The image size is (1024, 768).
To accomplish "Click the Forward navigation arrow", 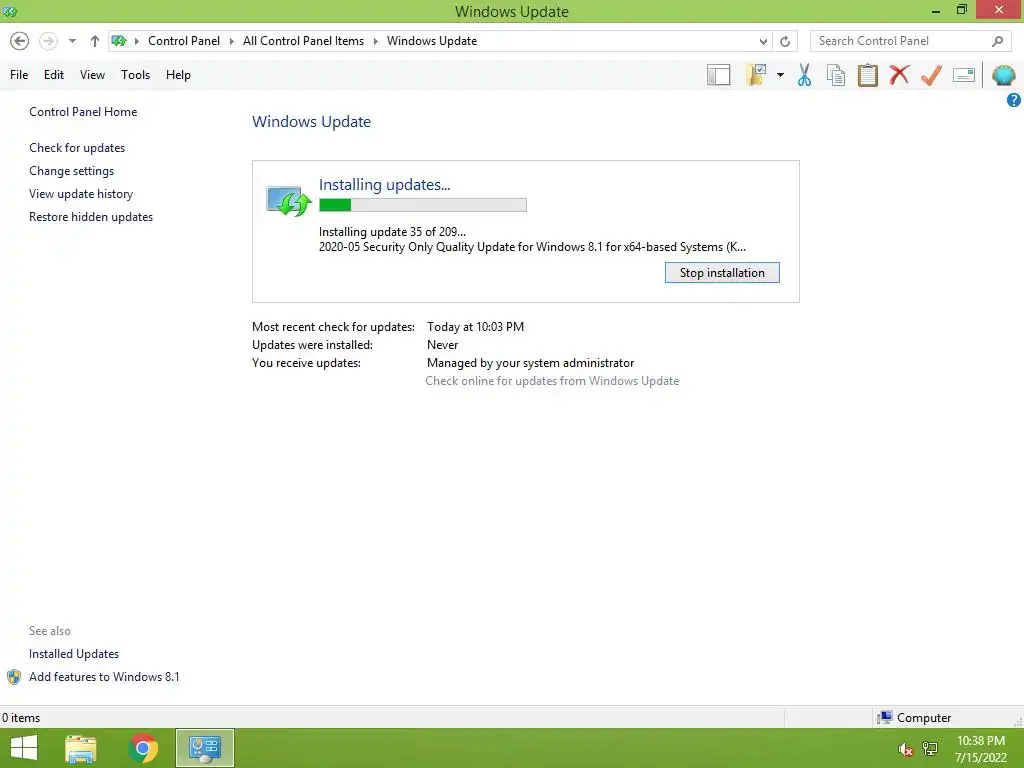I will (48, 41).
